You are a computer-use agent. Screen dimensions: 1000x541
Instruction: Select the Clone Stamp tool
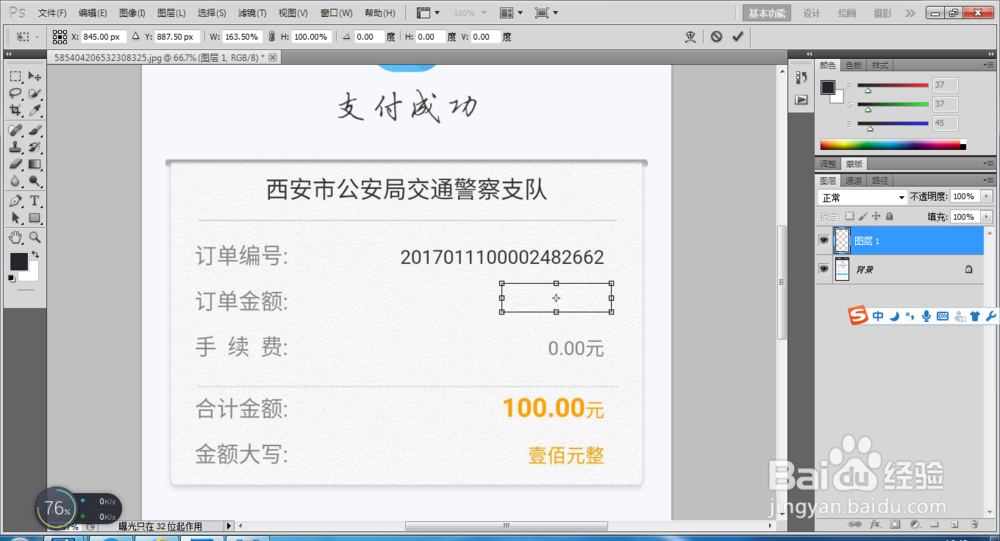click(16, 147)
